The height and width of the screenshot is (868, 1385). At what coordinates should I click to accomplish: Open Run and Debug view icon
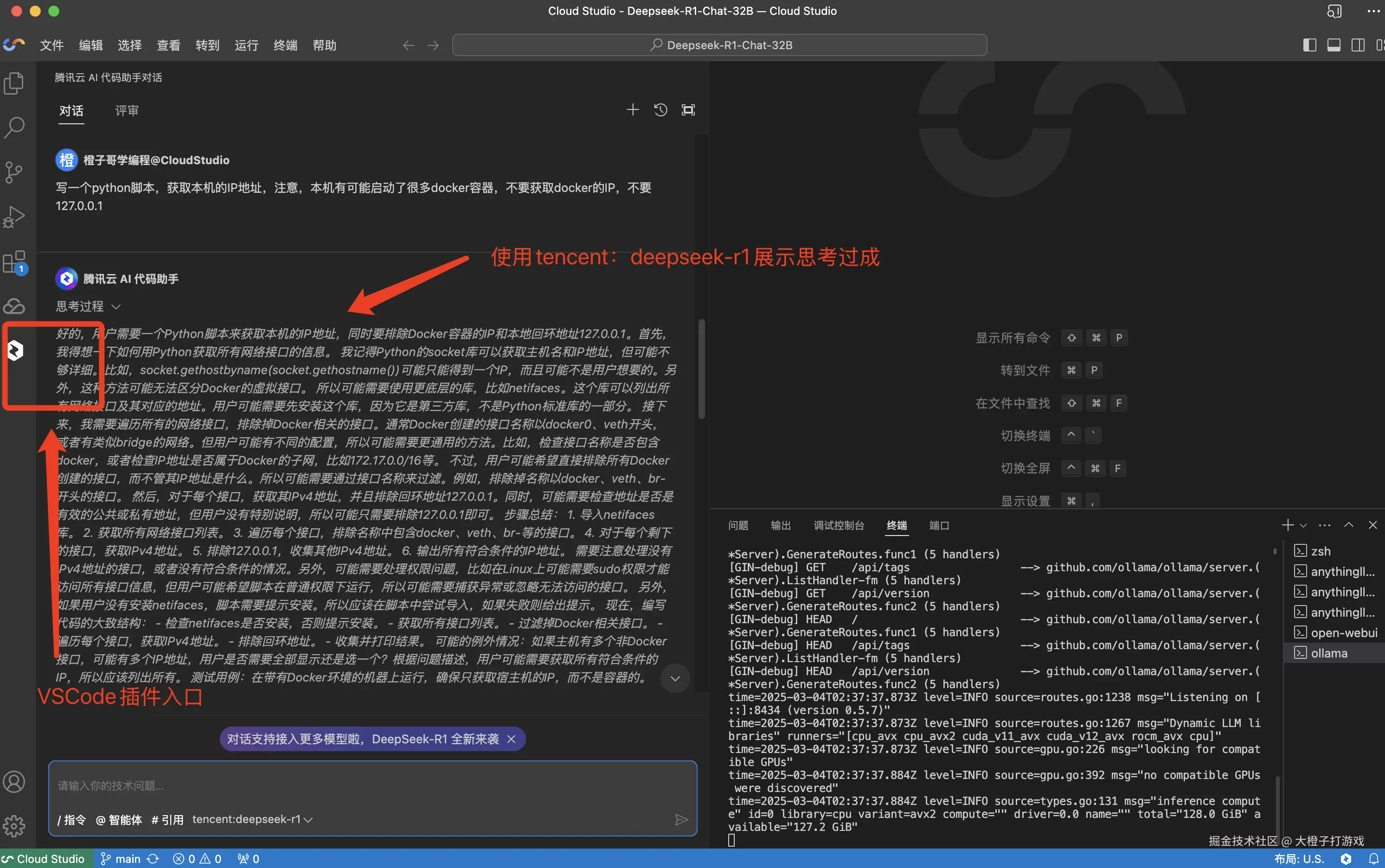click(x=14, y=217)
